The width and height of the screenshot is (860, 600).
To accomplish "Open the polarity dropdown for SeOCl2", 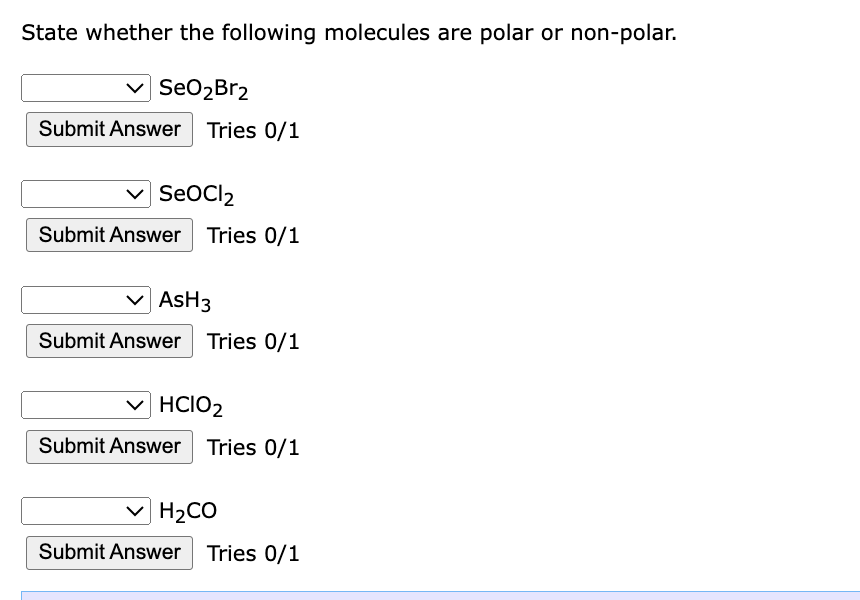I will click(x=85, y=194).
